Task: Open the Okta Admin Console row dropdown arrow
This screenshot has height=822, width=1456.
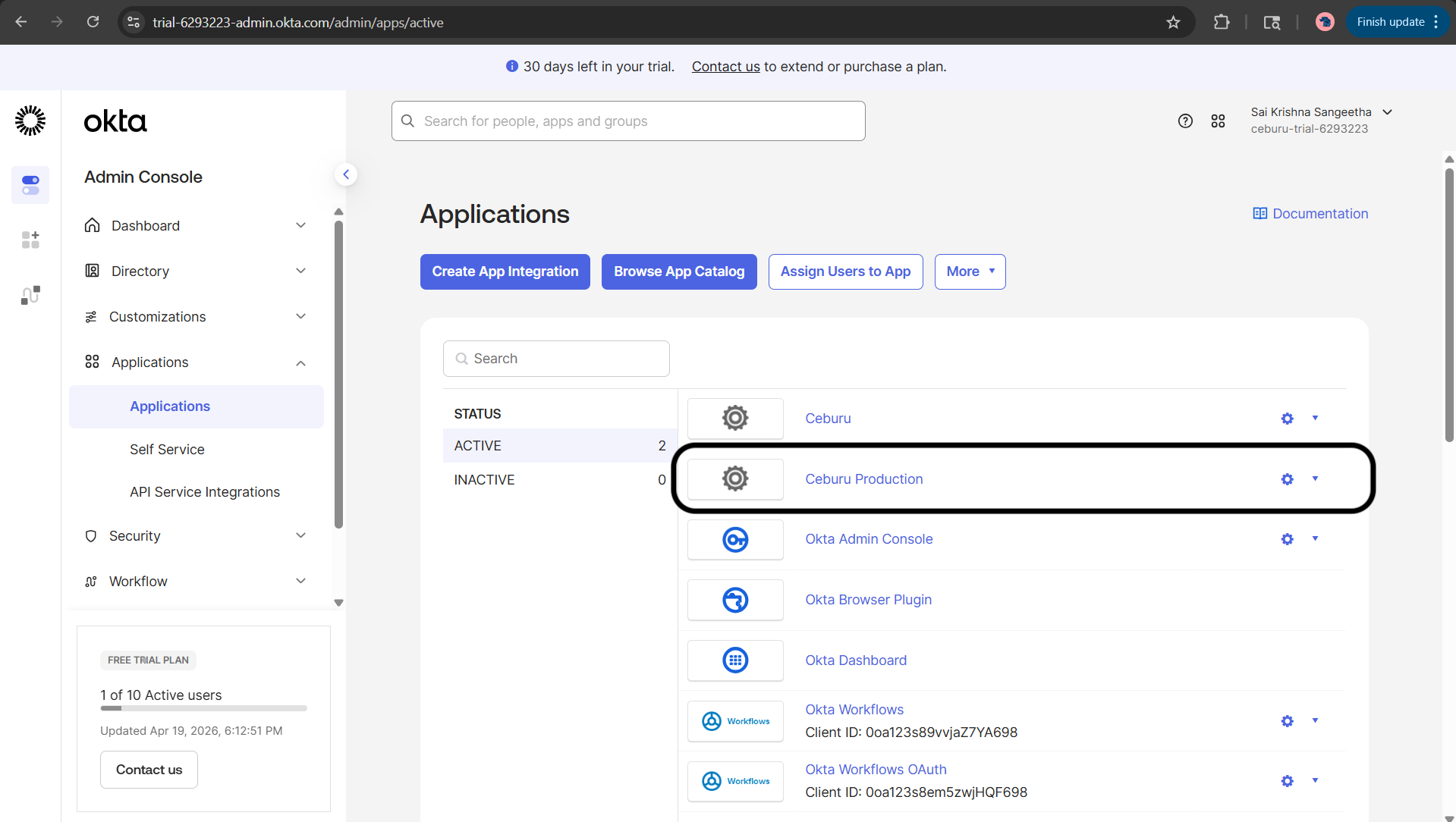Action: [1315, 538]
